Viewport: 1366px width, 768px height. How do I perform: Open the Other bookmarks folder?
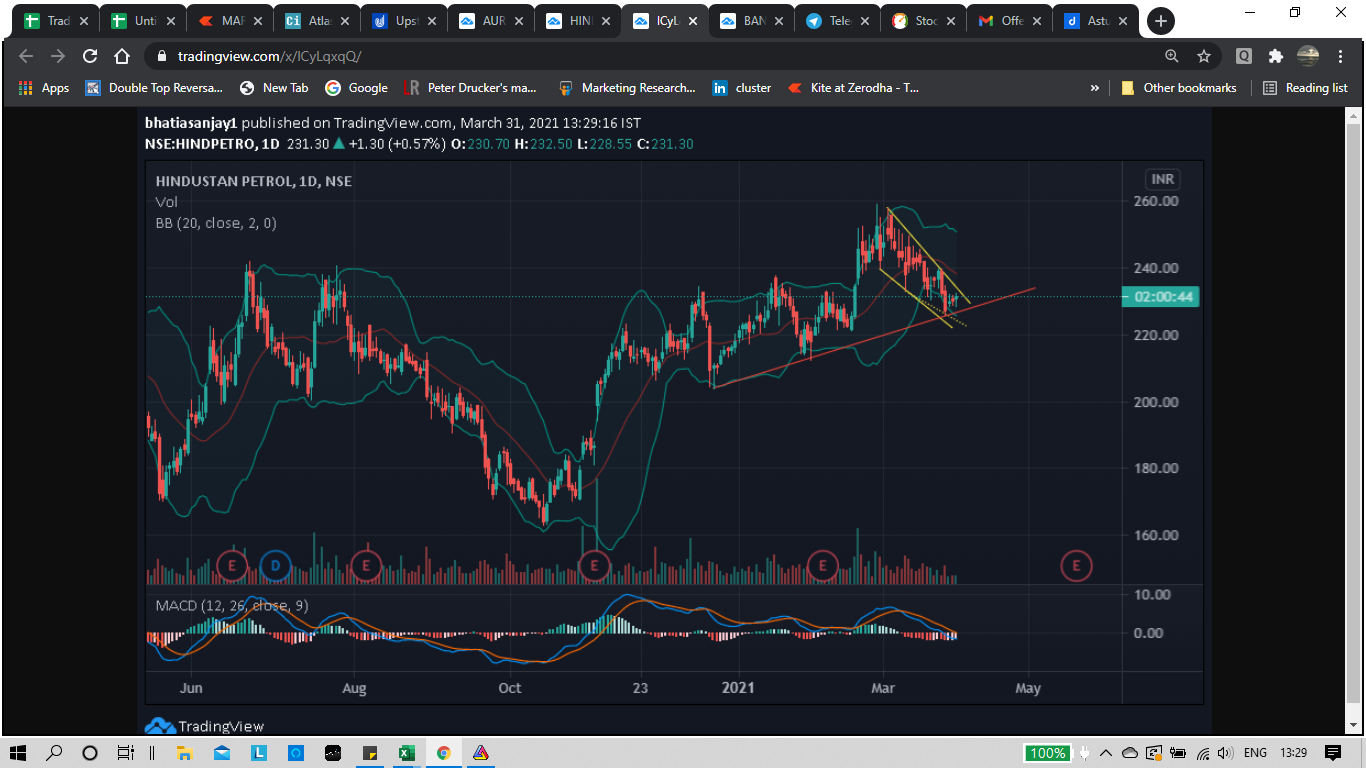coord(1178,88)
